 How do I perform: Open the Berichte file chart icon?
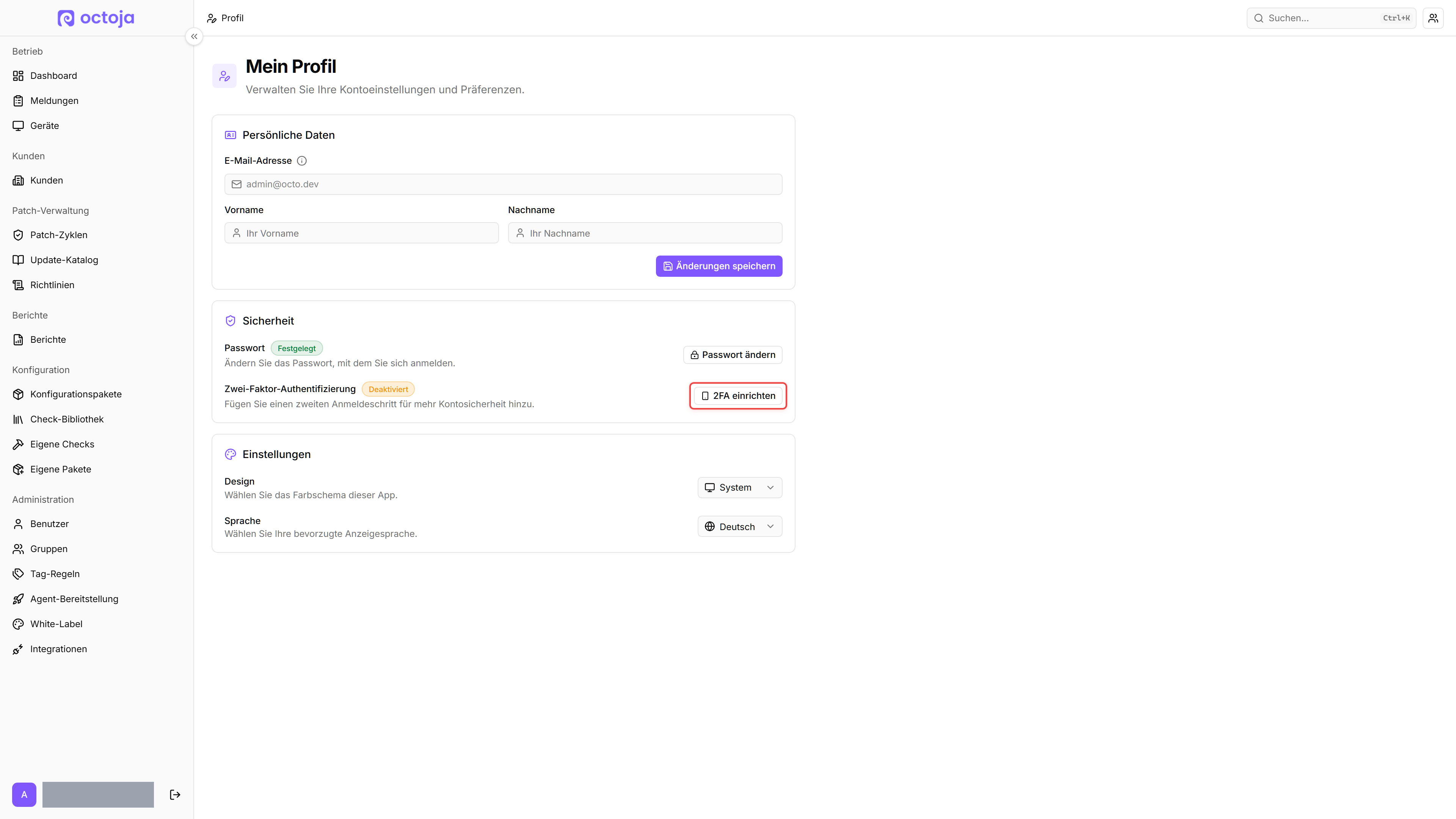[18, 340]
